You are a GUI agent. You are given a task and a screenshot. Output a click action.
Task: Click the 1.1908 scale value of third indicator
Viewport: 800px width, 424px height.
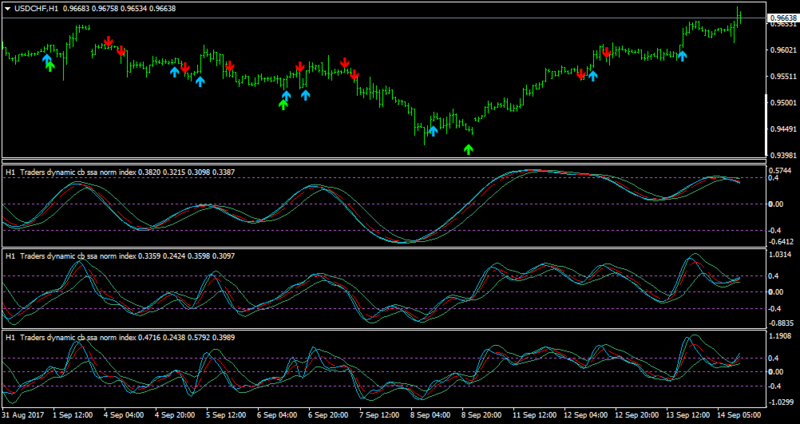[x=781, y=336]
